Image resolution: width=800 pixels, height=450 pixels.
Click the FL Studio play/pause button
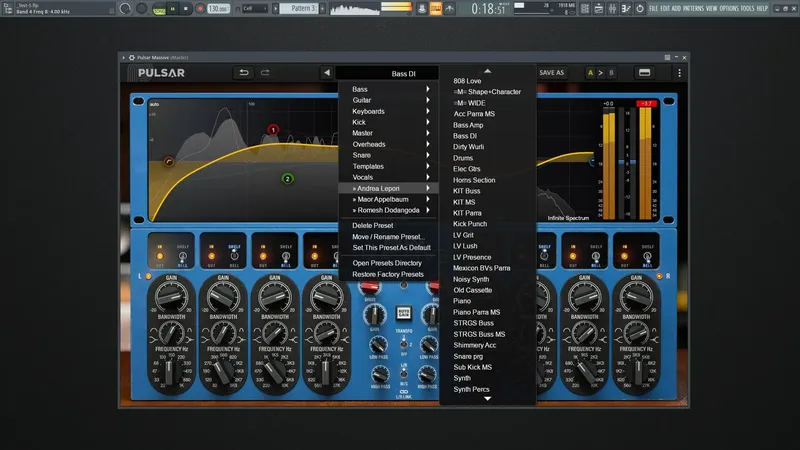tap(173, 9)
